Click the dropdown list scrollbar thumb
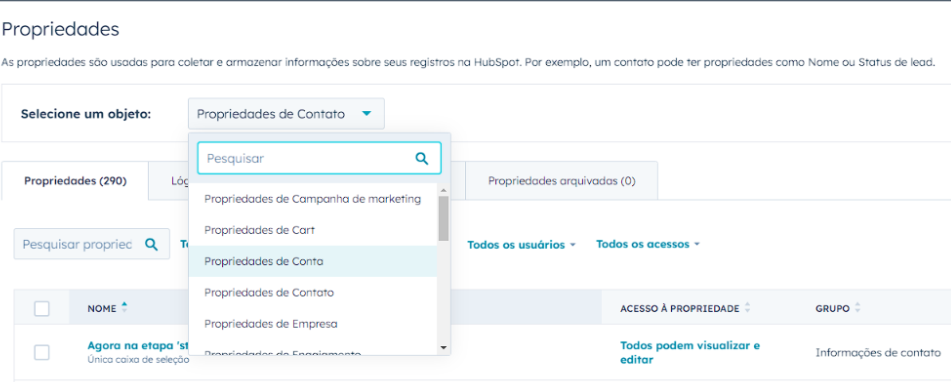Screen dimensions: 951x382 (x=443, y=218)
